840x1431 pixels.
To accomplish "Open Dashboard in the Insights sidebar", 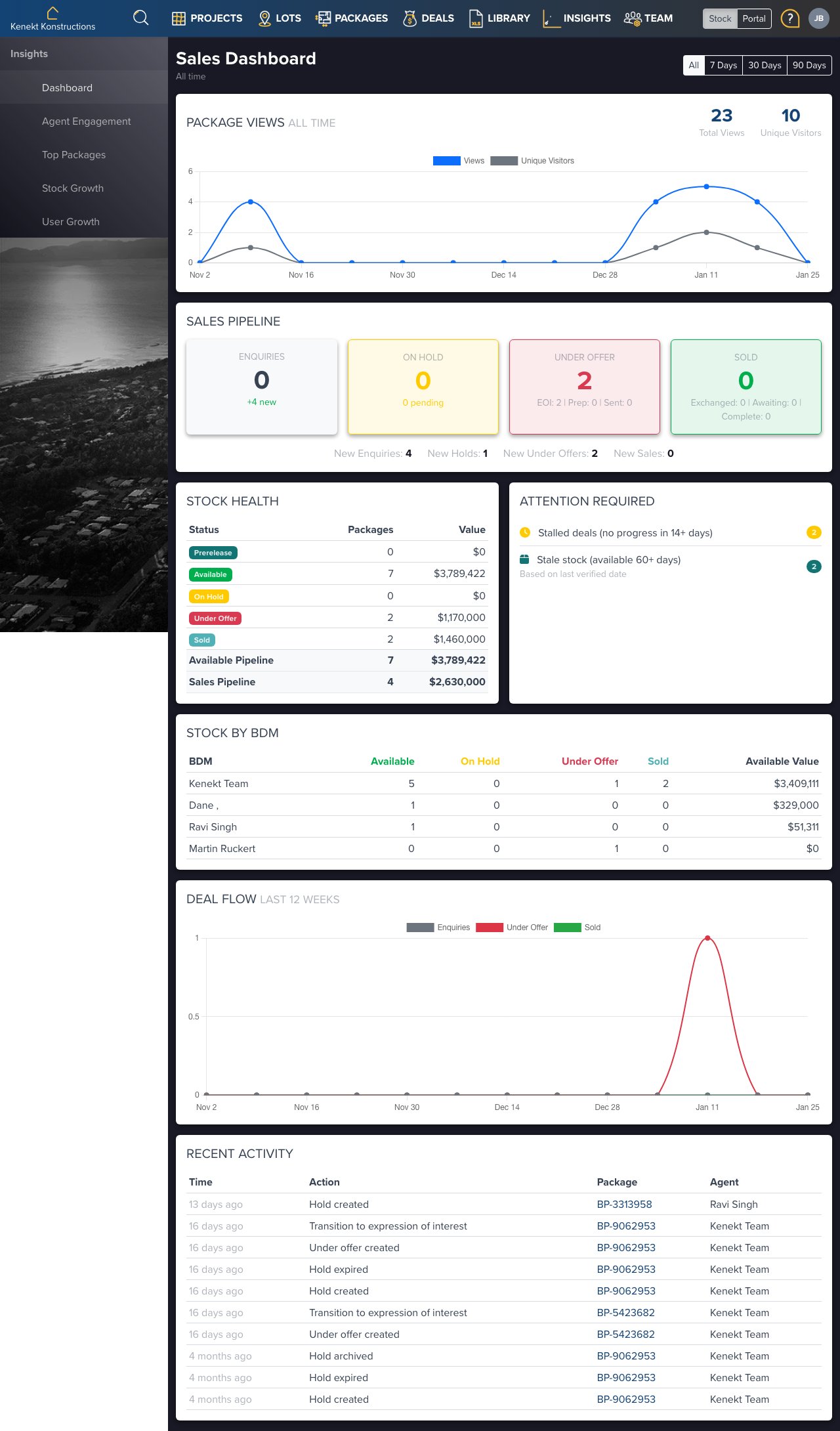I will tap(84, 87).
